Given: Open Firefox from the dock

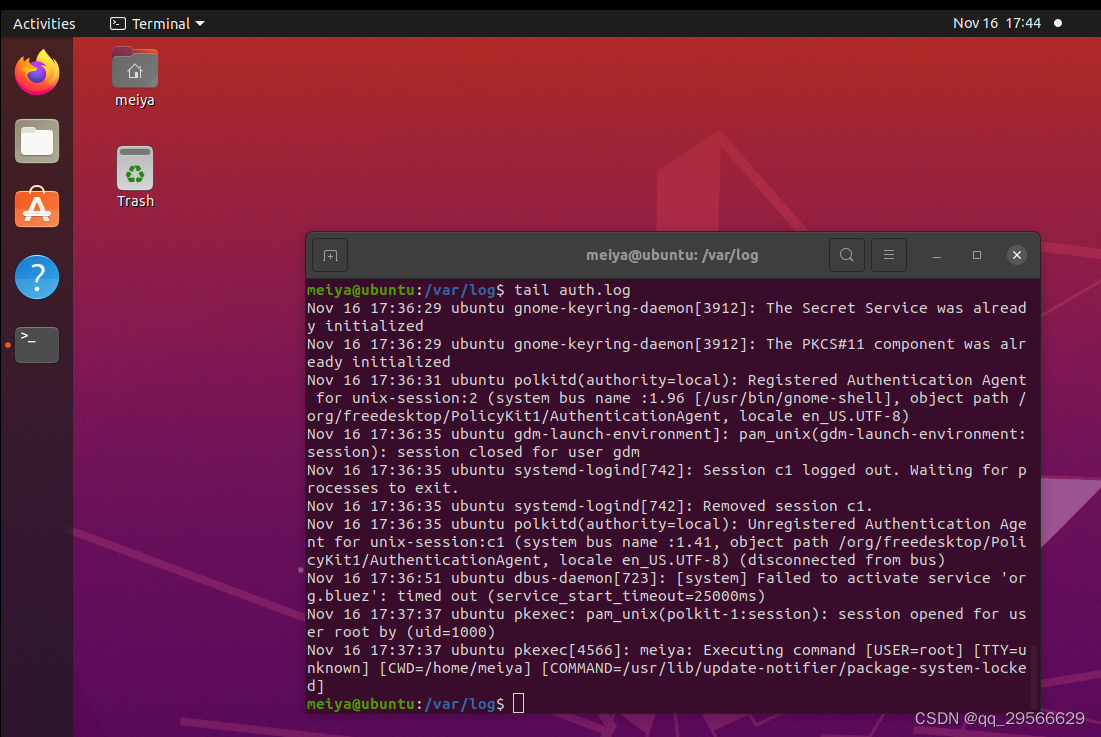Looking at the screenshot, I should pyautogui.click(x=37, y=72).
